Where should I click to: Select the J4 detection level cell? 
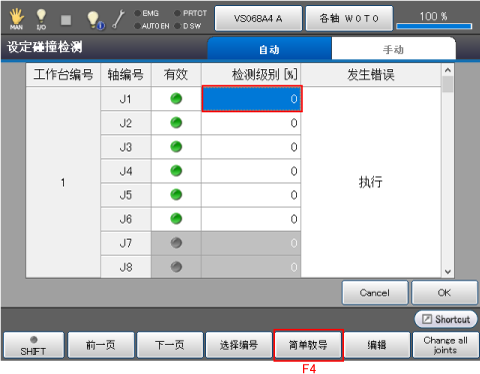(251, 171)
